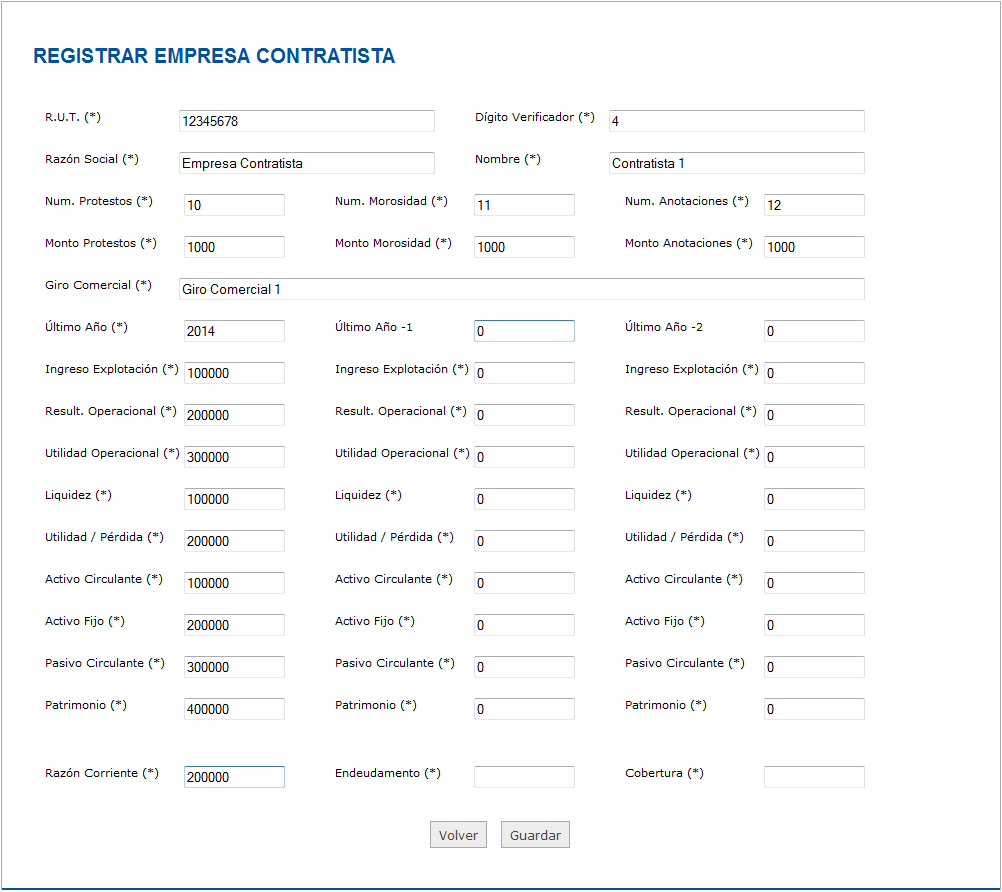This screenshot has width=1002, height=892.
Task: Select the Monto Anotaciones input
Action: [x=814, y=247]
